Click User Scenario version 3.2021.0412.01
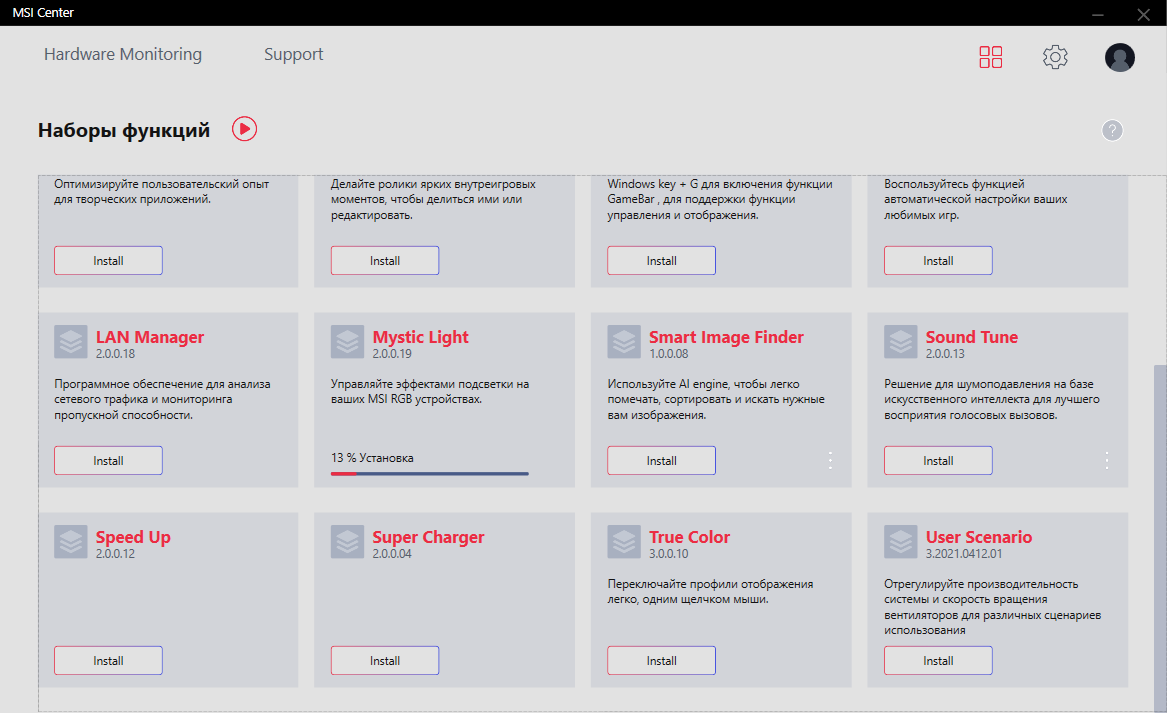Viewport: 1167px width, 713px height. click(964, 554)
